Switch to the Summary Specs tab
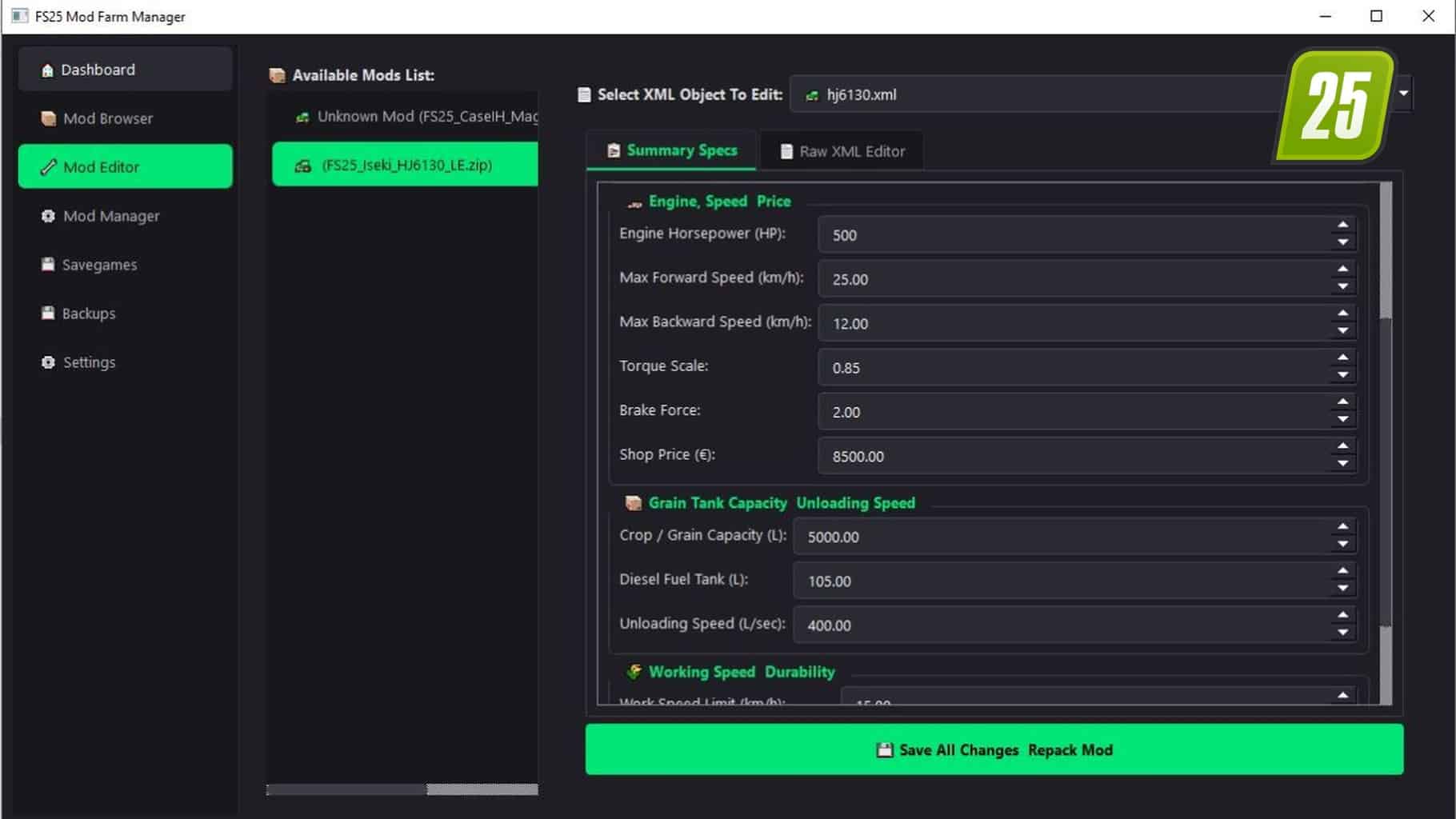The image size is (1456, 819). tap(671, 150)
